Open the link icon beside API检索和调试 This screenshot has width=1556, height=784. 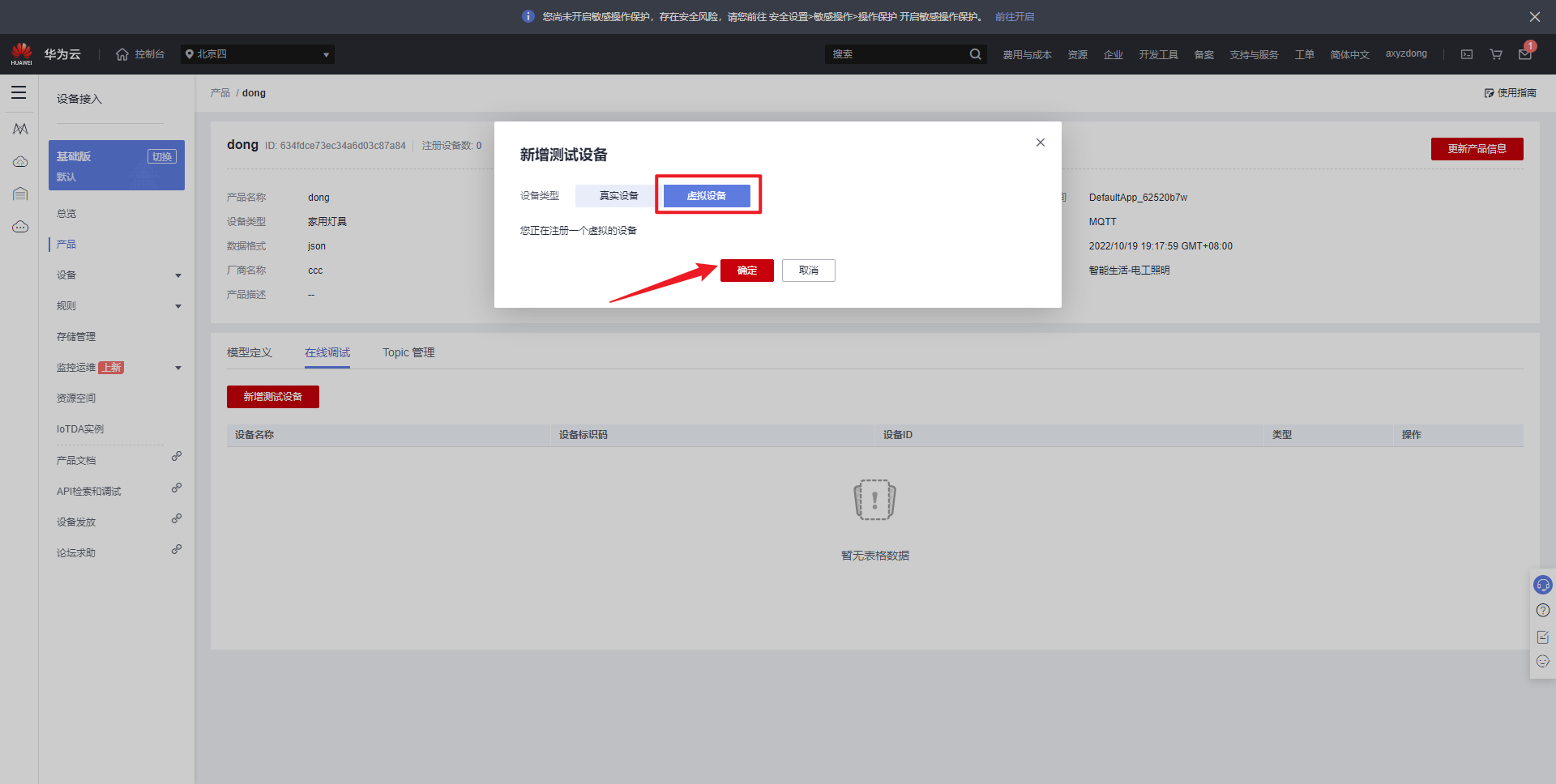177,488
